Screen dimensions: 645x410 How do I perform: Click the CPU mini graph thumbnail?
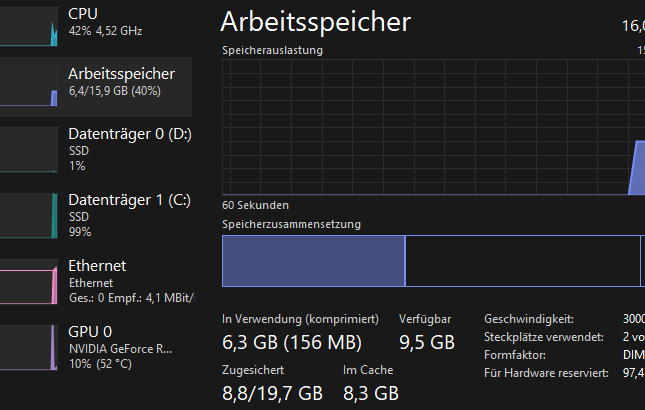click(29, 26)
